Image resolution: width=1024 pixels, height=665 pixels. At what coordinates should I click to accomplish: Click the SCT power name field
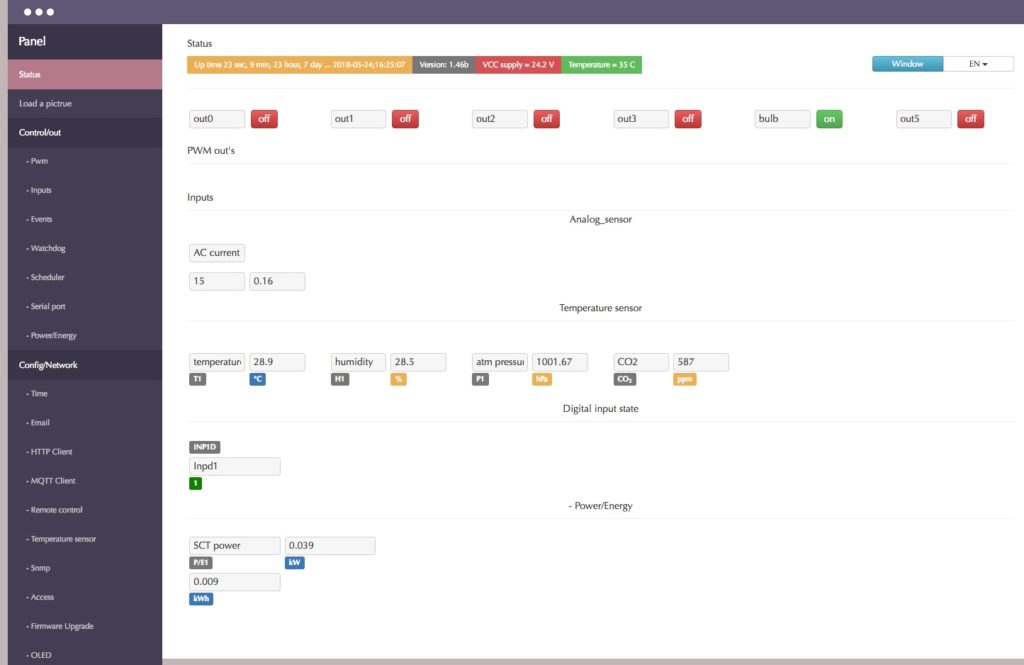click(x=234, y=545)
